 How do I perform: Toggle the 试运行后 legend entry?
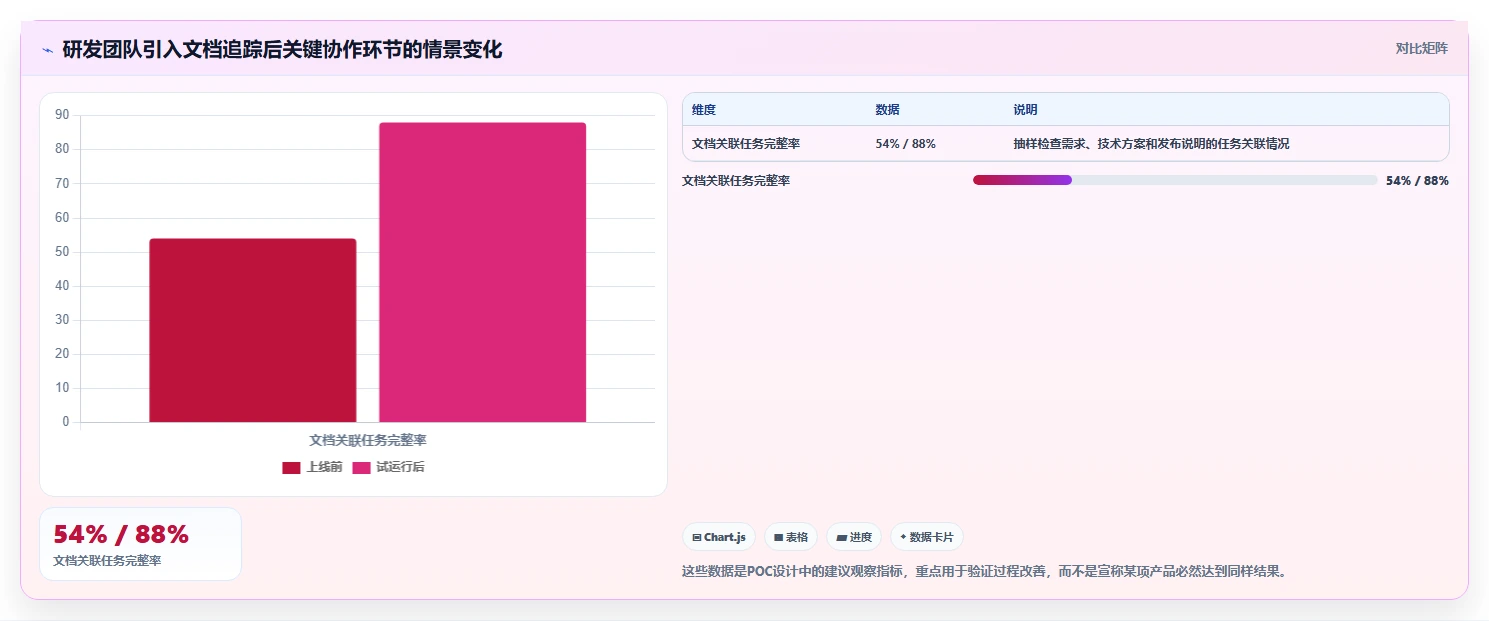(388, 467)
